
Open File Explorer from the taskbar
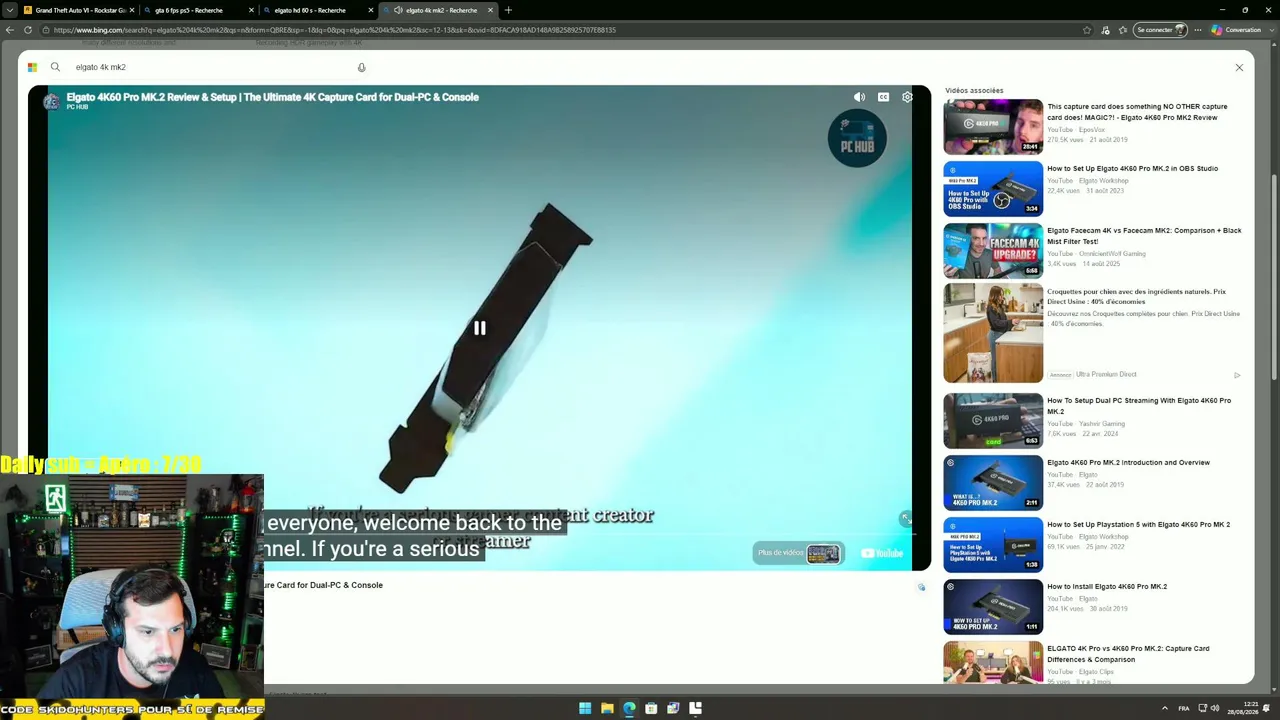pos(607,708)
